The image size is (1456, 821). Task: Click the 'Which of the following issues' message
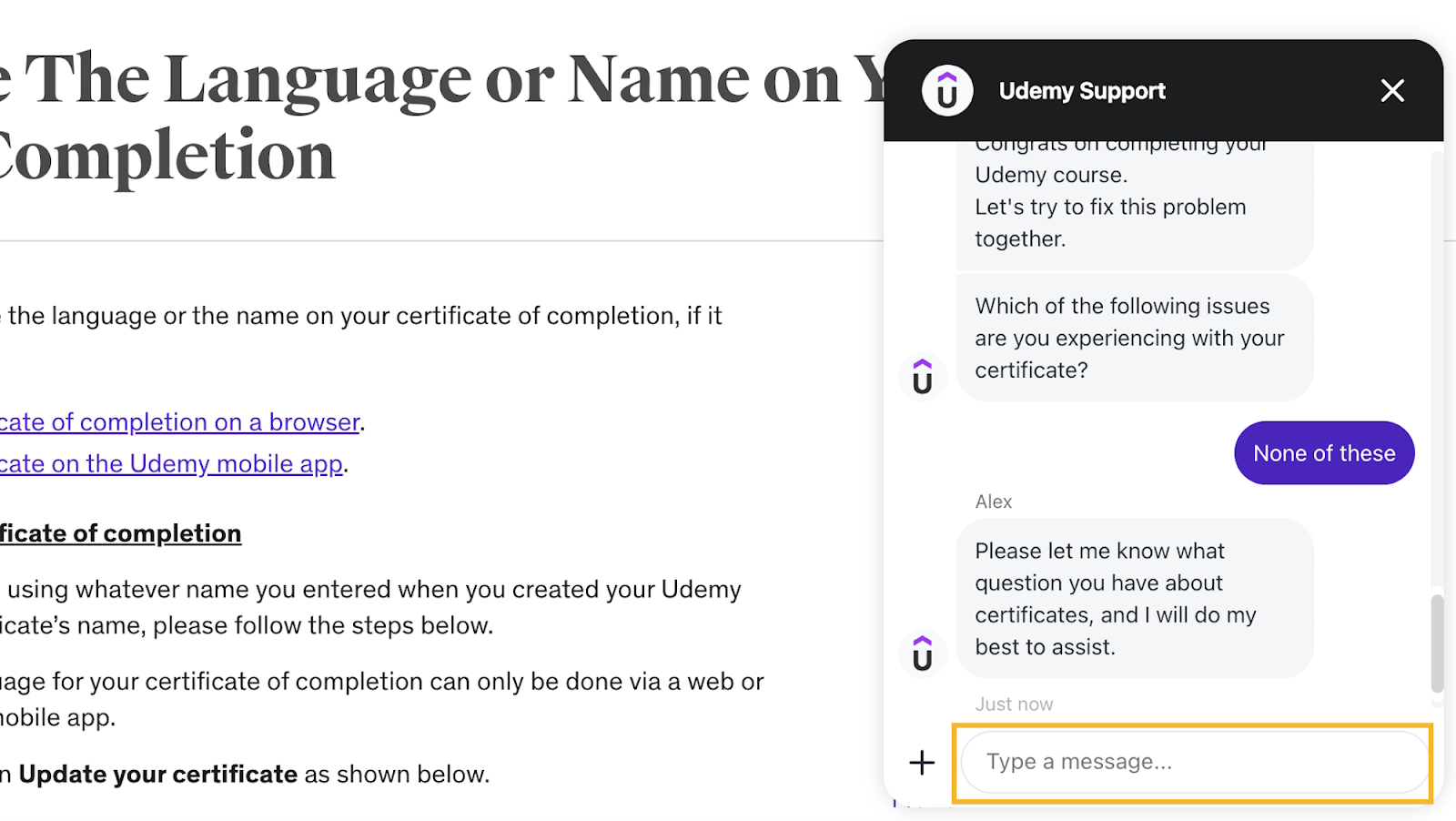coord(1135,338)
